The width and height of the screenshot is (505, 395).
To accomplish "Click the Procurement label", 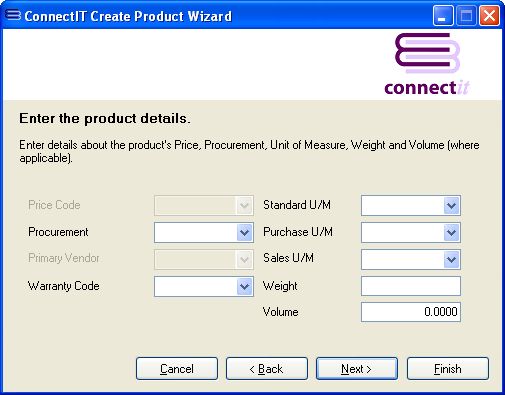I will coord(58,232).
